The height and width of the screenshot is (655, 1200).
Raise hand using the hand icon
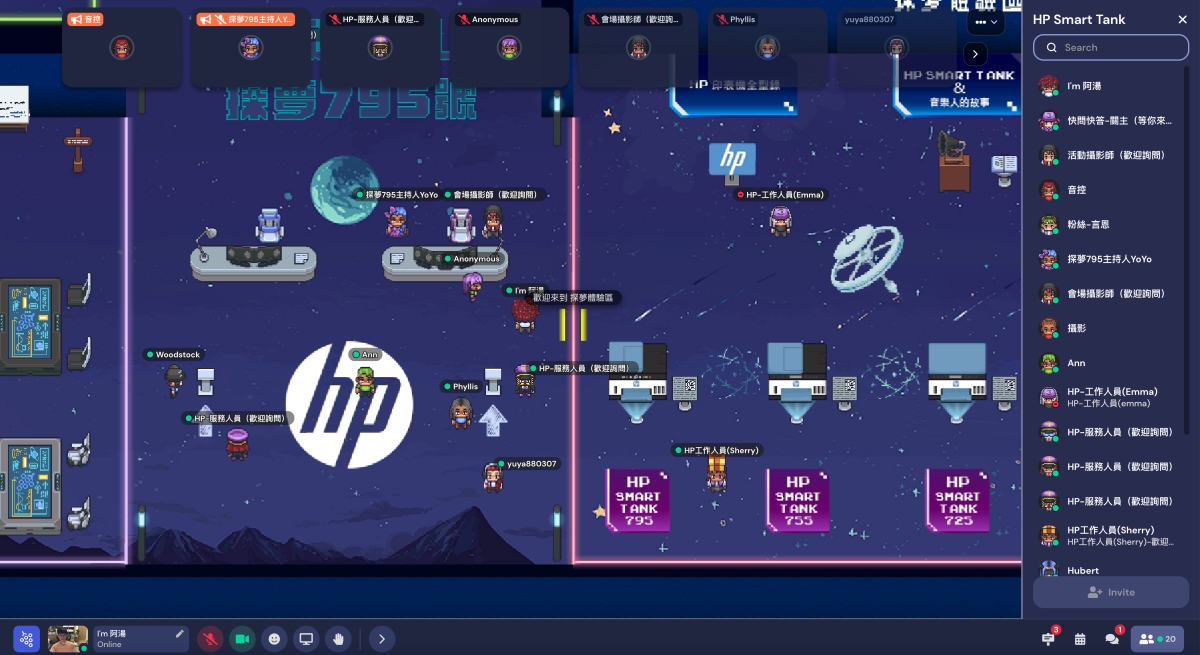click(x=338, y=638)
